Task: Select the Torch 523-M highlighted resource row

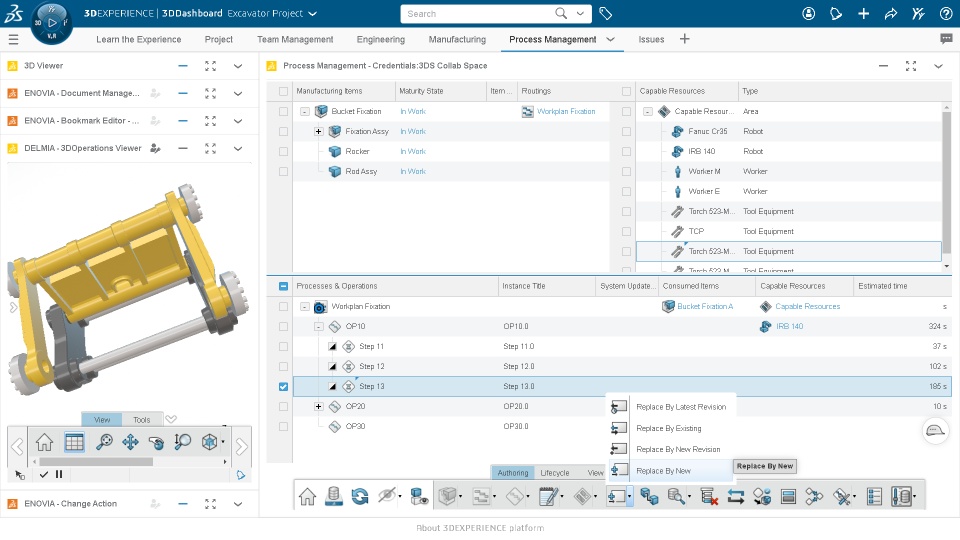Action: pos(789,252)
